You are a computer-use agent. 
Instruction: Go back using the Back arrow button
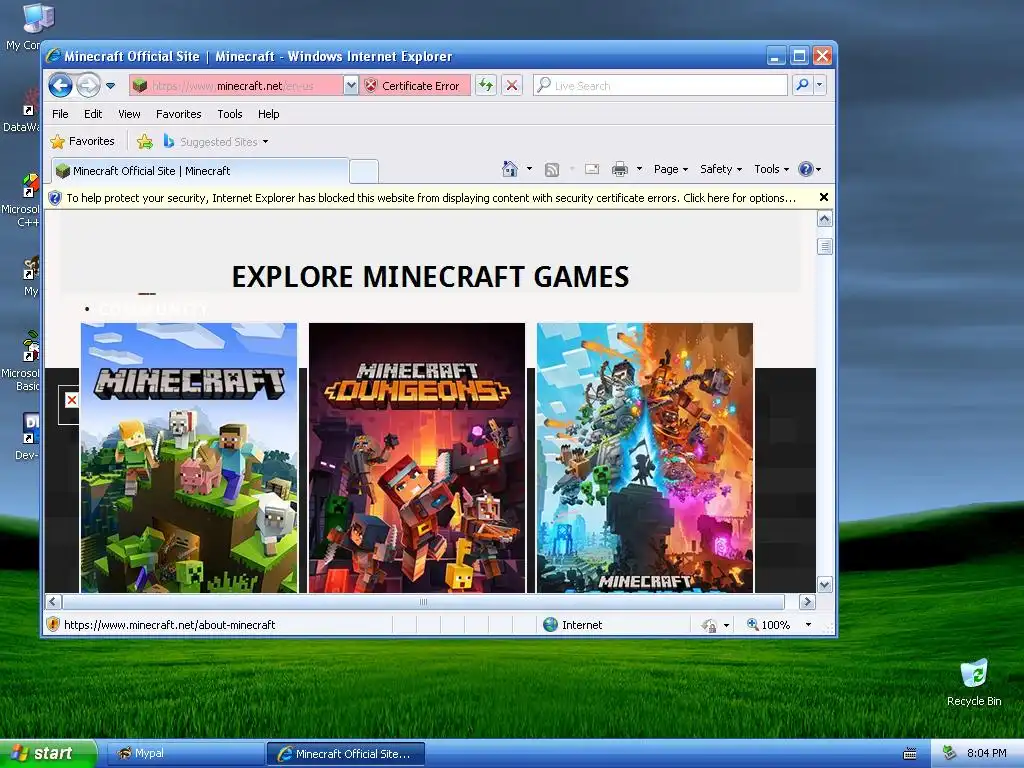coord(60,86)
